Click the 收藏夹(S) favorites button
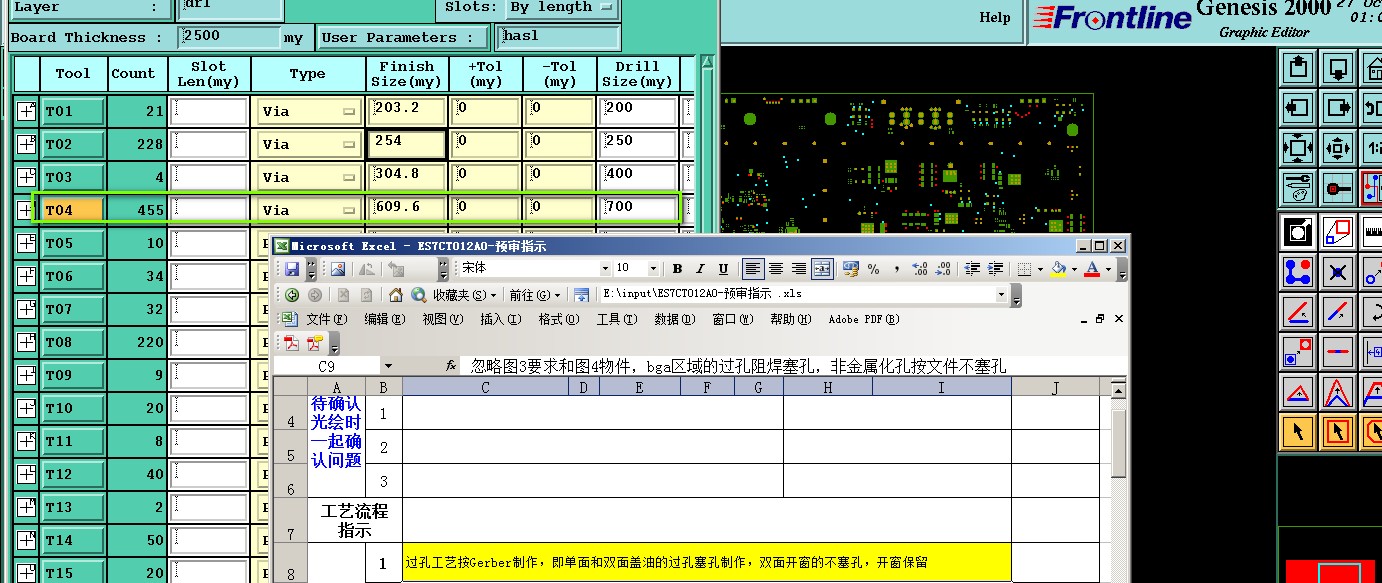 465,295
